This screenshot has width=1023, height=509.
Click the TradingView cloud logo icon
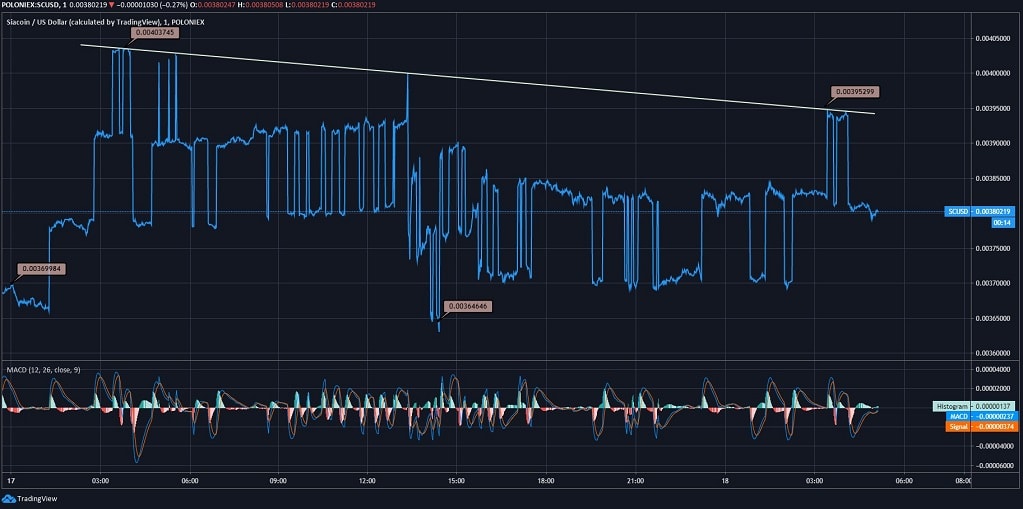pyautogui.click(x=9, y=498)
